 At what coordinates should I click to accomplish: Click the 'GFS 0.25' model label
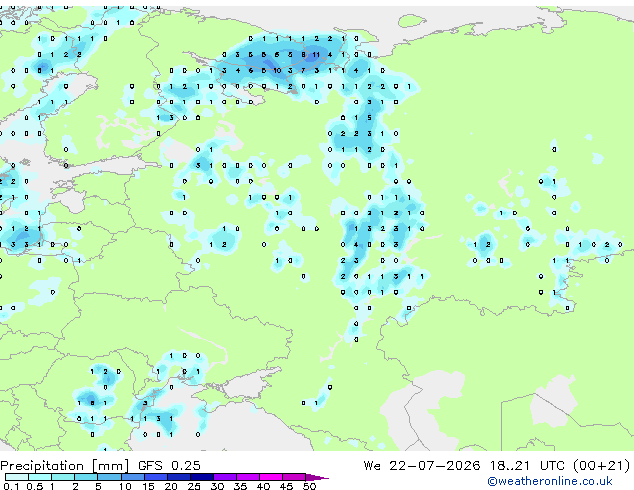pyautogui.click(x=169, y=466)
